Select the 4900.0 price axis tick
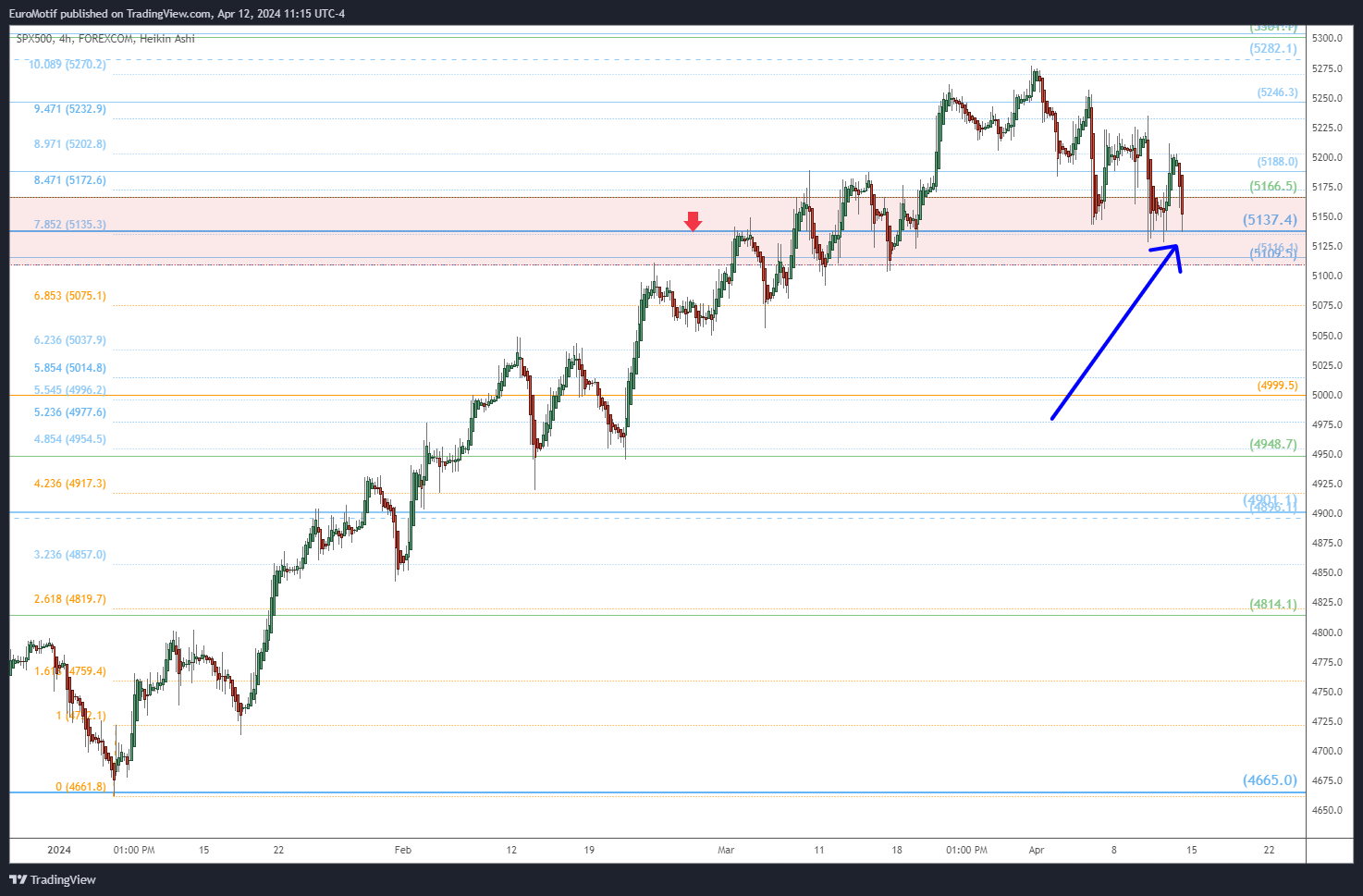The height and width of the screenshot is (896, 1363). click(1327, 513)
